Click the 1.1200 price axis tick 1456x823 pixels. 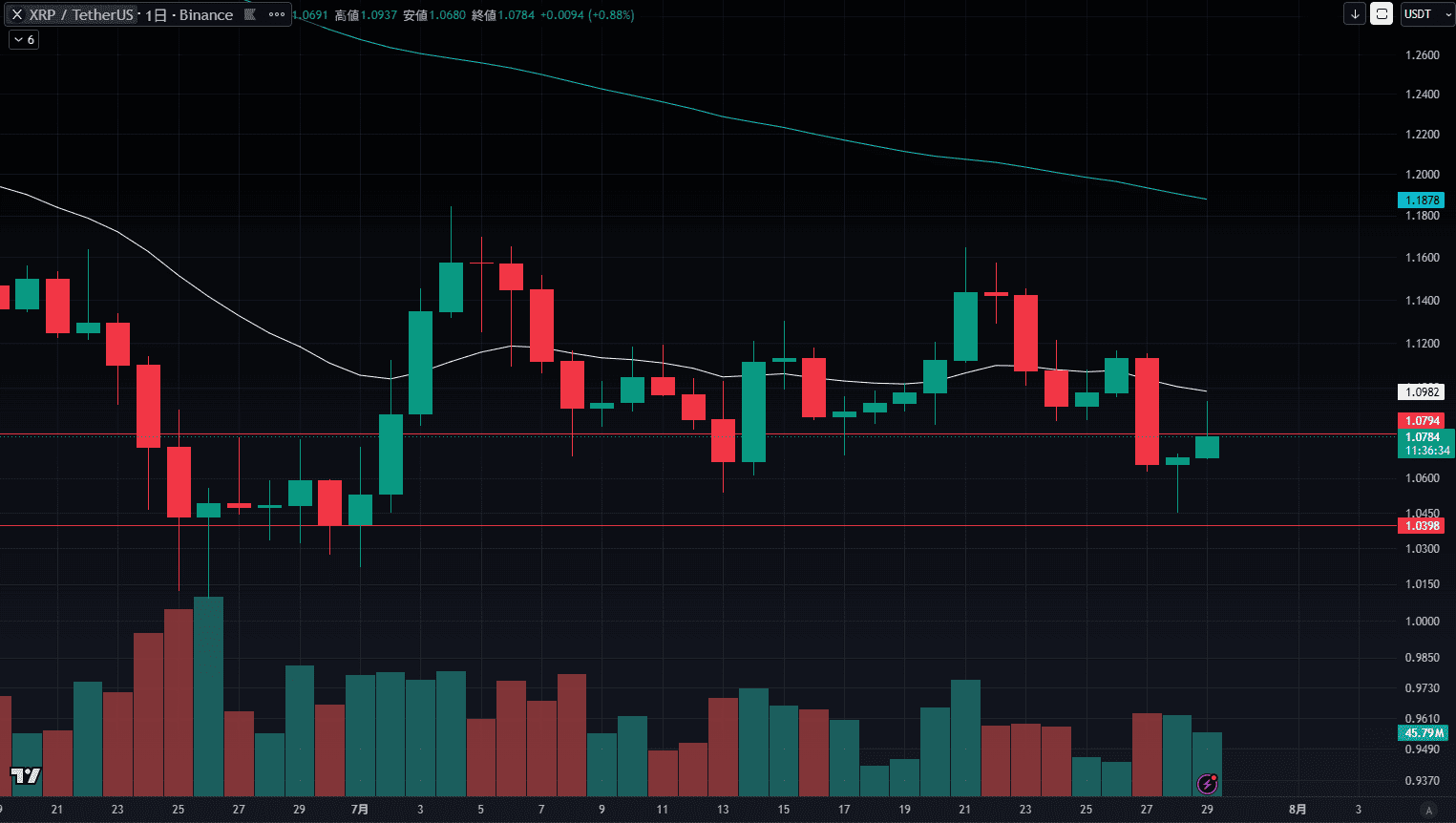[x=1423, y=344]
